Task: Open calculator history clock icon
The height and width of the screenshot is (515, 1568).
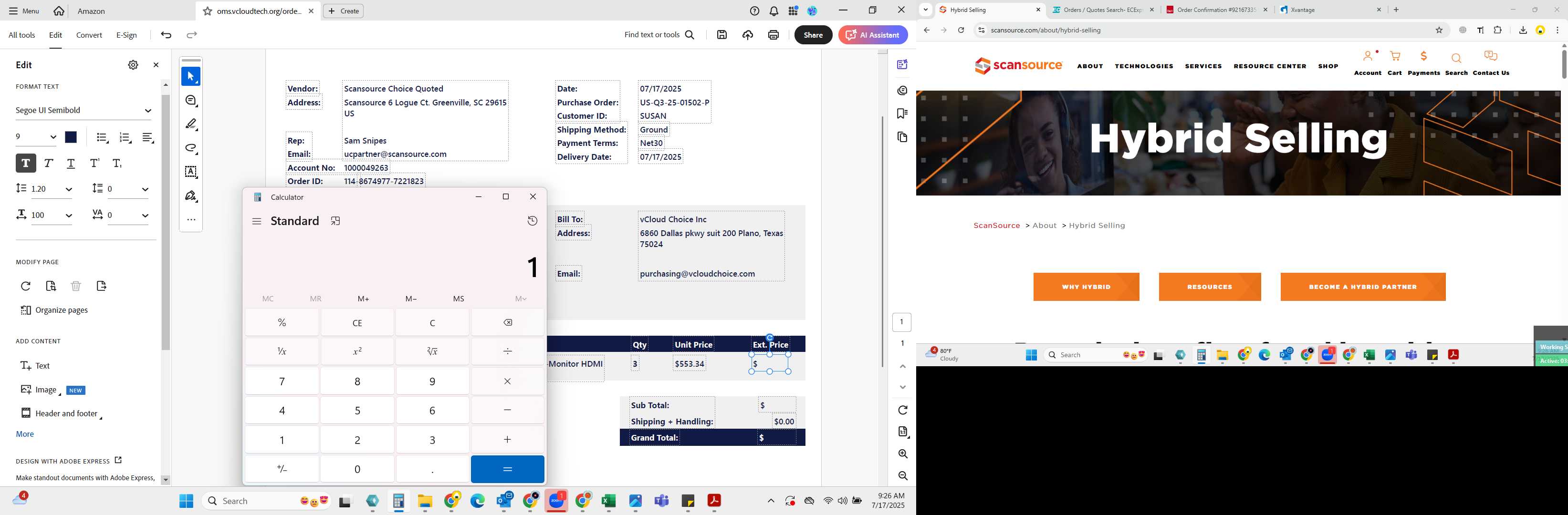Action: [533, 221]
